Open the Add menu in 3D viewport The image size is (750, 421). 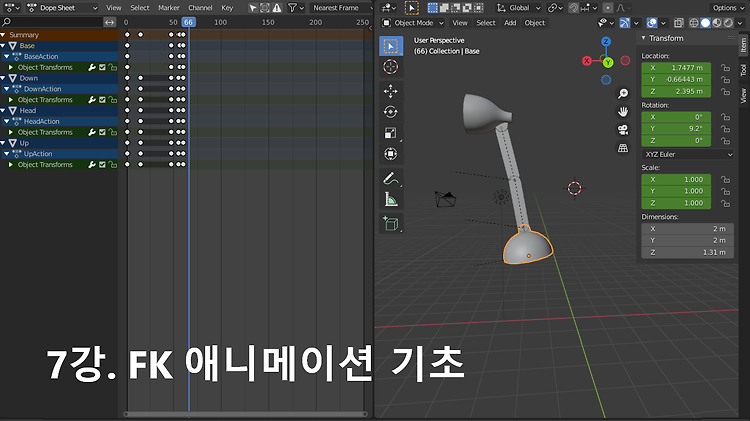pos(510,22)
